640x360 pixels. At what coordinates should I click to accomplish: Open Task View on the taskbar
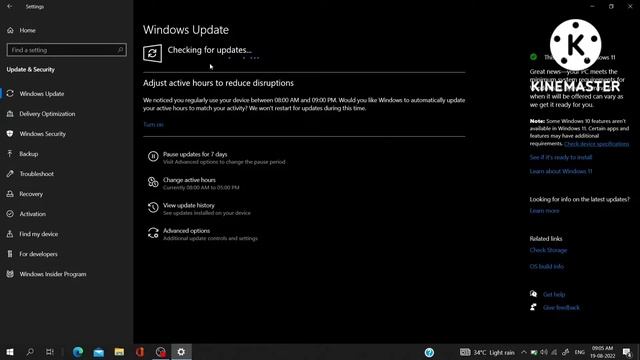[50, 352]
